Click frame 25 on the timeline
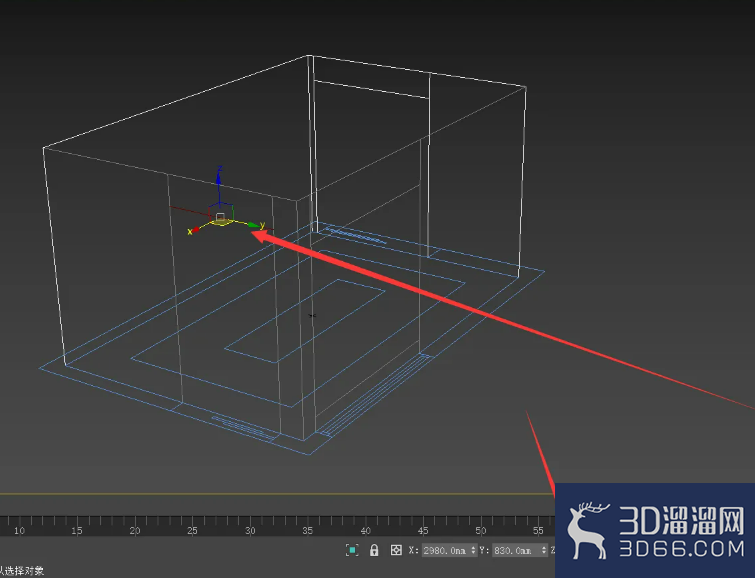This screenshot has width=755, height=578. coord(192,530)
